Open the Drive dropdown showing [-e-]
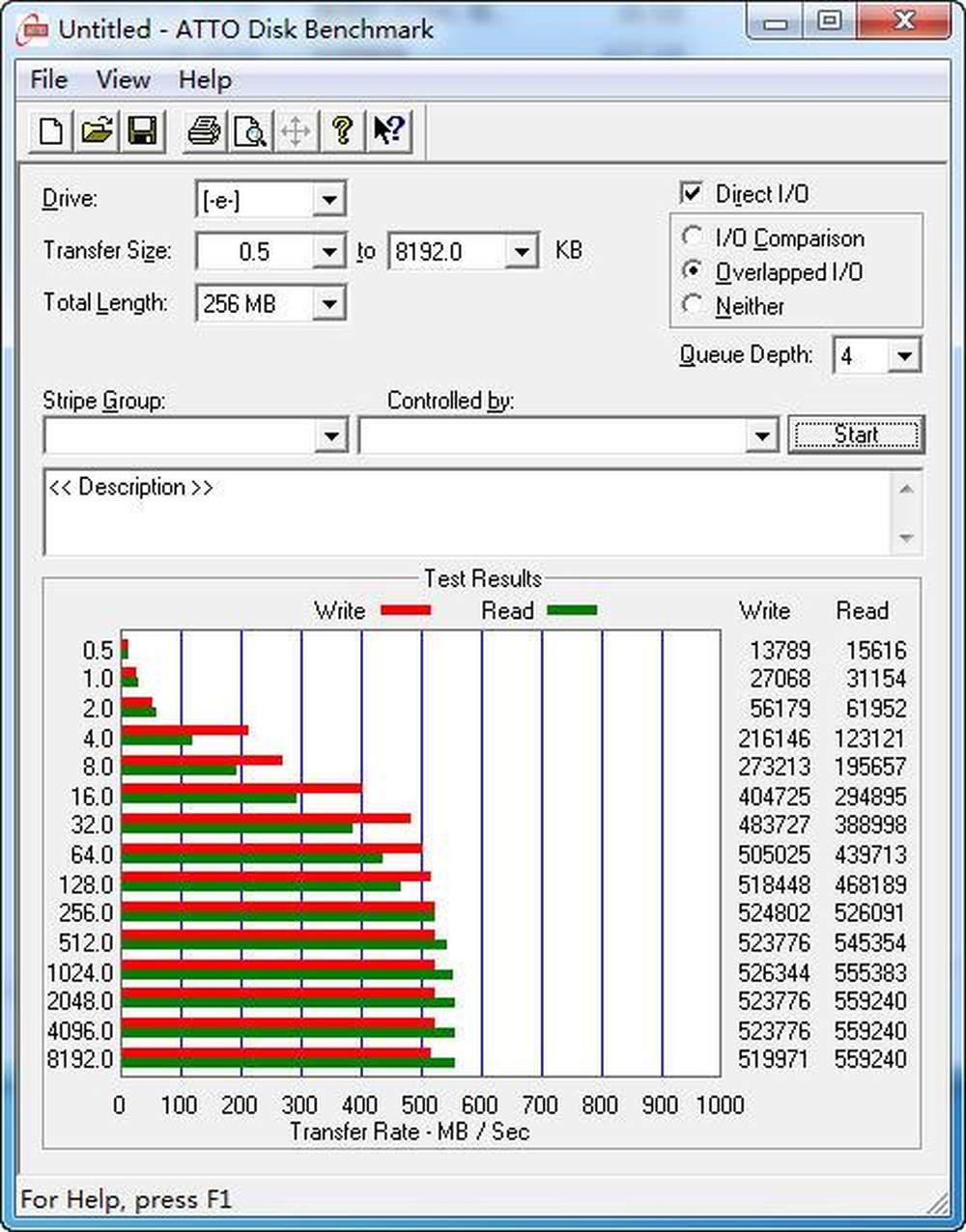The width and height of the screenshot is (966, 1232). [x=329, y=201]
